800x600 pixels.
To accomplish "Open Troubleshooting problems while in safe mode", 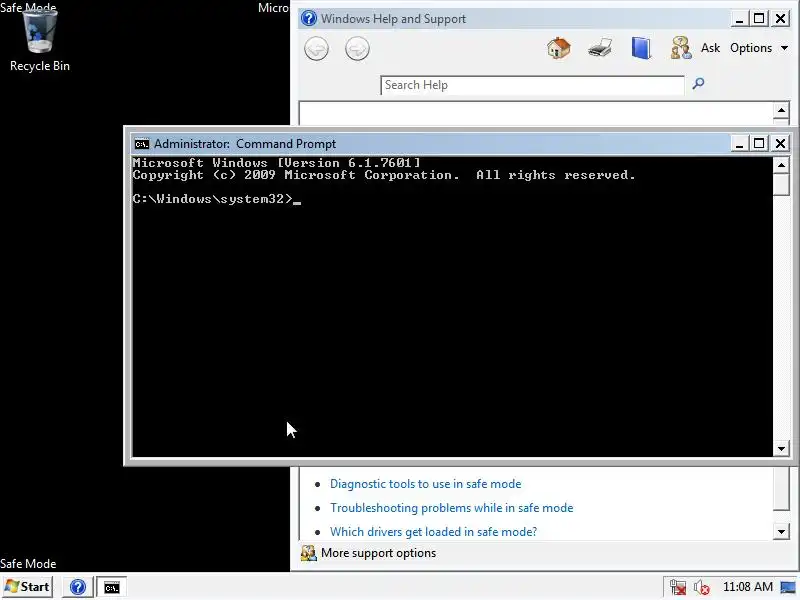I will pos(452,508).
